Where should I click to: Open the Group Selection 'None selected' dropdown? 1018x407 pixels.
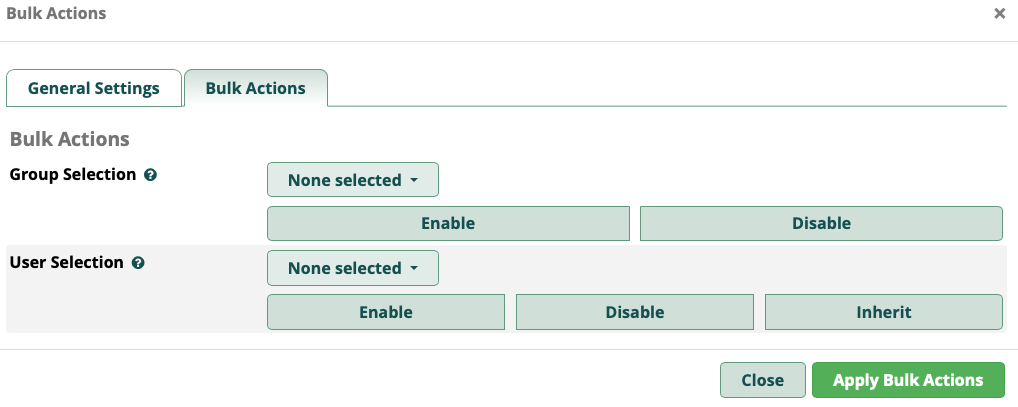(352, 180)
